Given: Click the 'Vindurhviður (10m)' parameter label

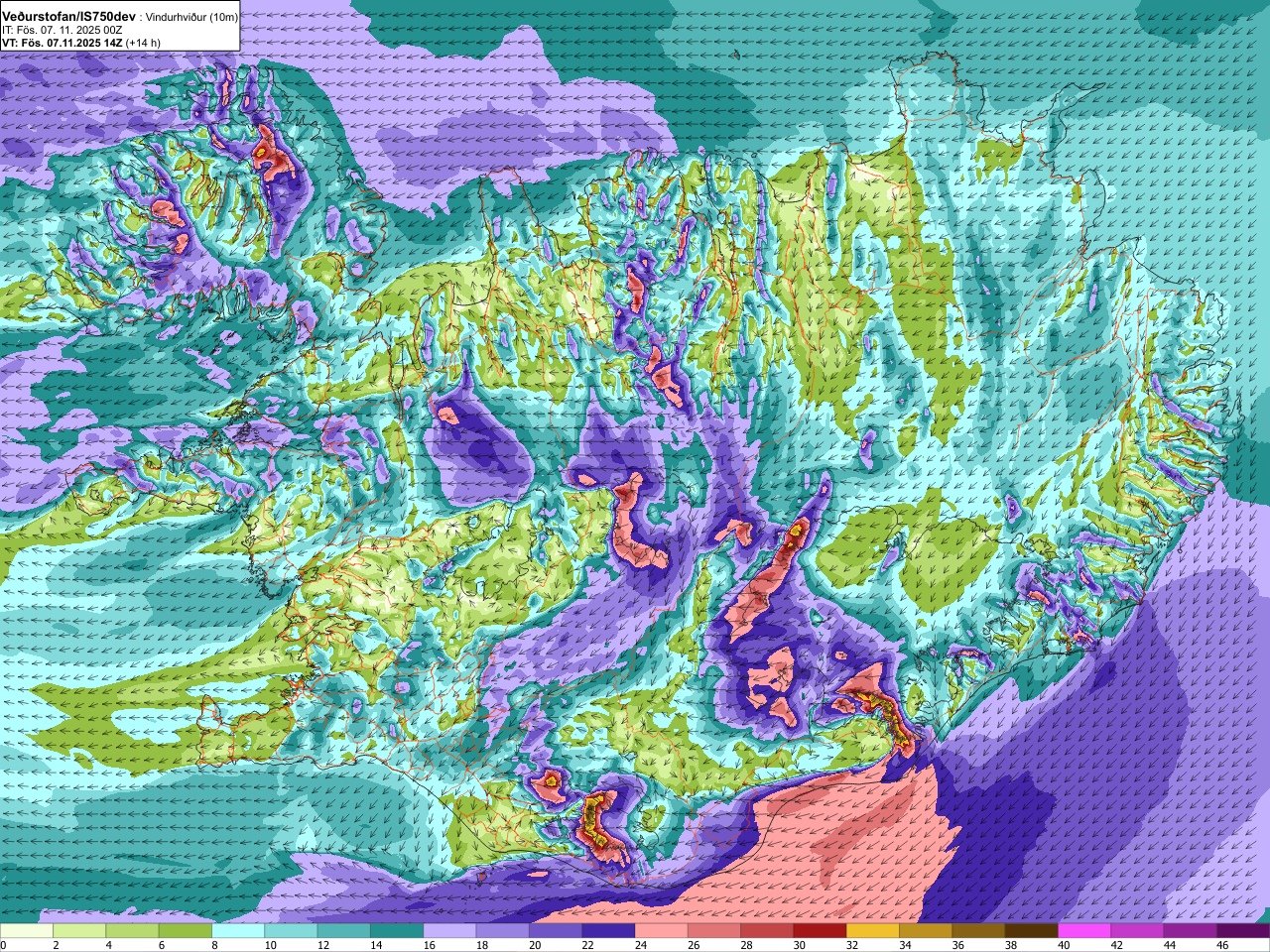Looking at the screenshot, I should [191, 18].
